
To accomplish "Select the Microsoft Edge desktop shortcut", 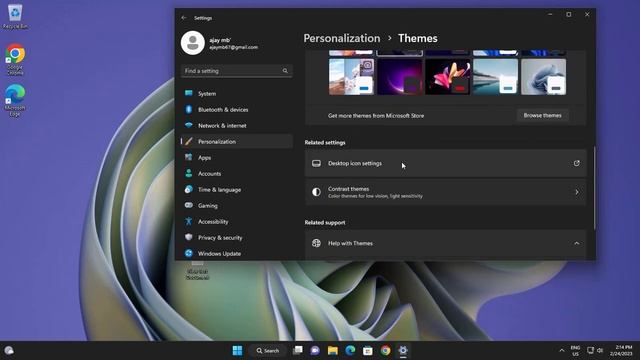I will coord(15,100).
